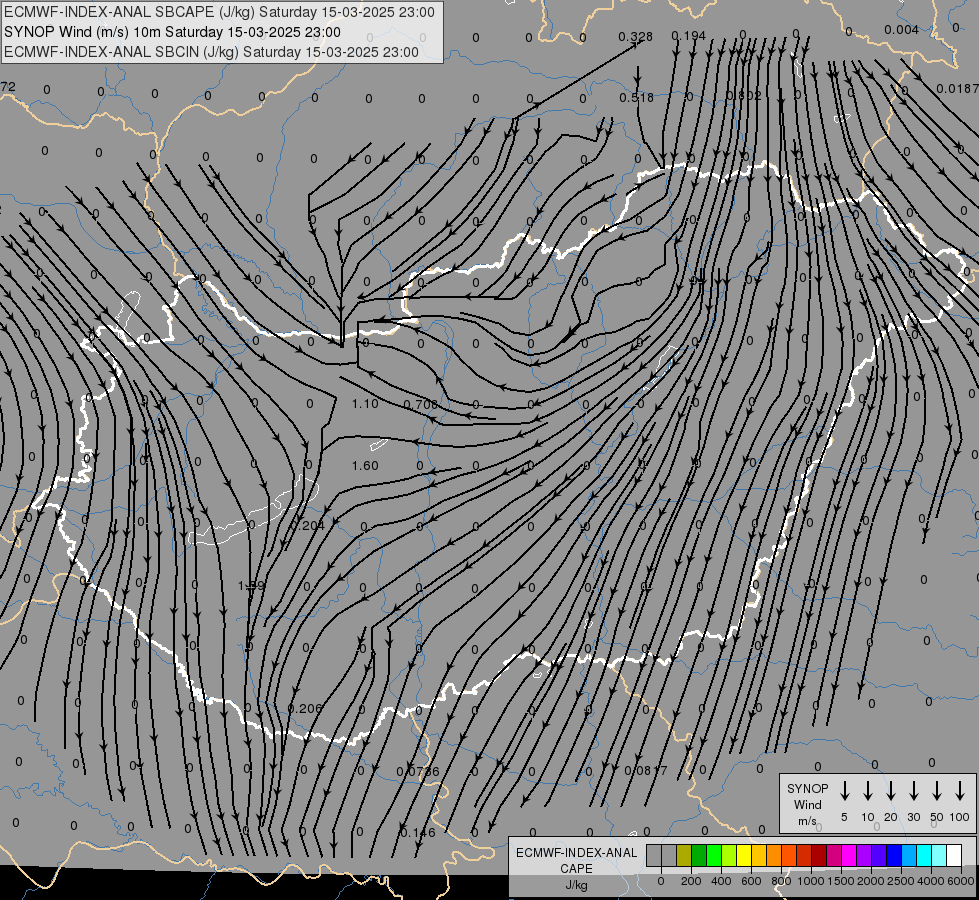Click the 0.194 value on the map

pos(689,36)
